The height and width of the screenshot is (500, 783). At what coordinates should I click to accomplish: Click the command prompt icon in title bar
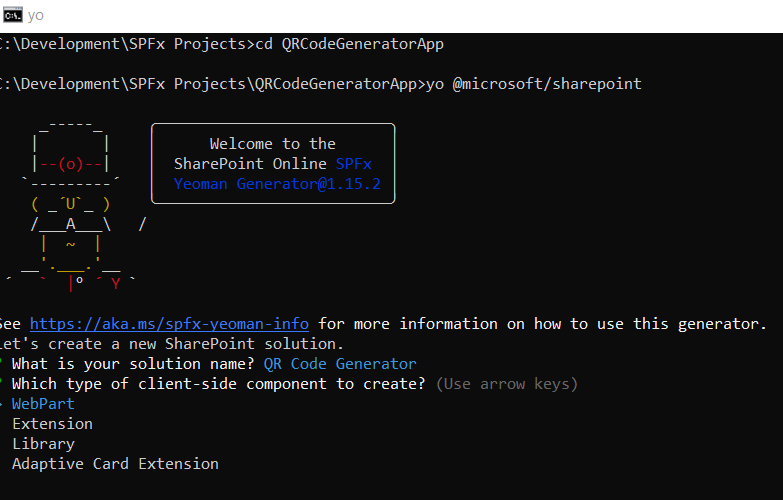tap(12, 15)
